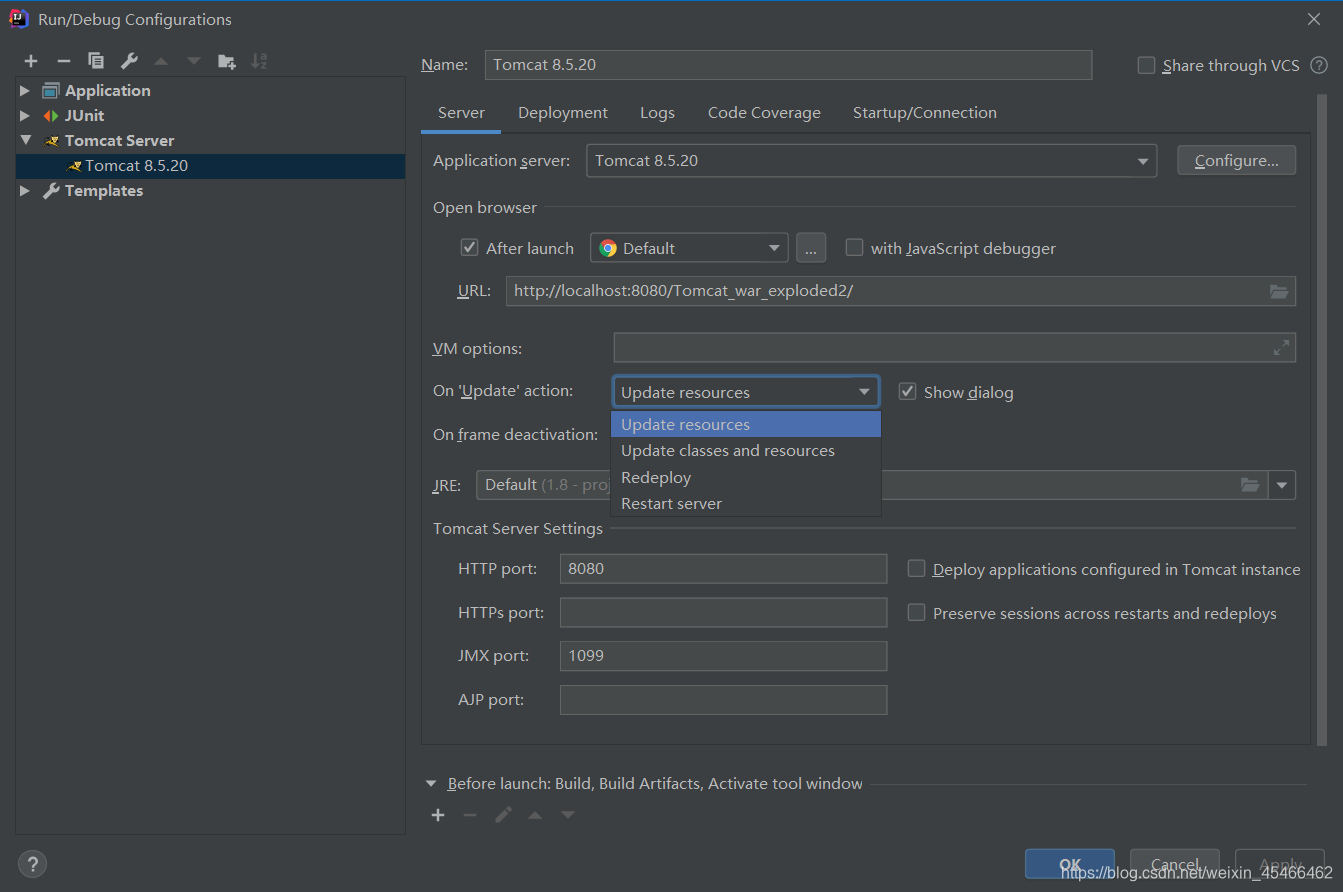Open JRE dropdown arrow
Screen dimensions: 1343x892
(1282, 485)
